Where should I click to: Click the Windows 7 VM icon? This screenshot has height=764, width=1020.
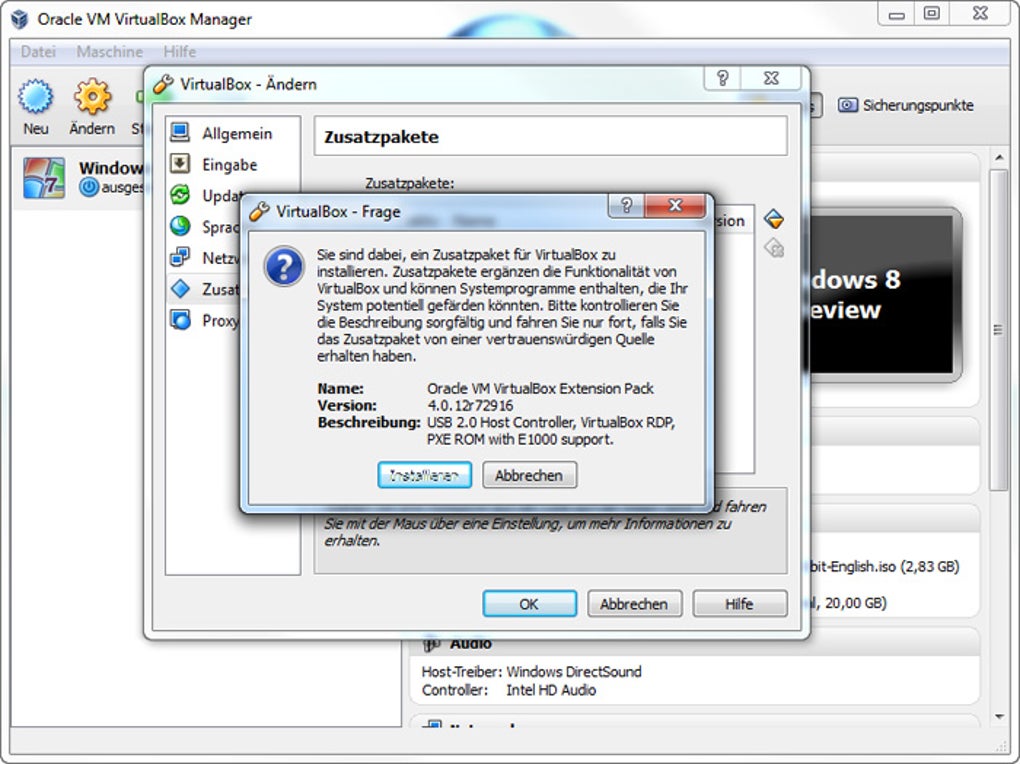(x=44, y=177)
